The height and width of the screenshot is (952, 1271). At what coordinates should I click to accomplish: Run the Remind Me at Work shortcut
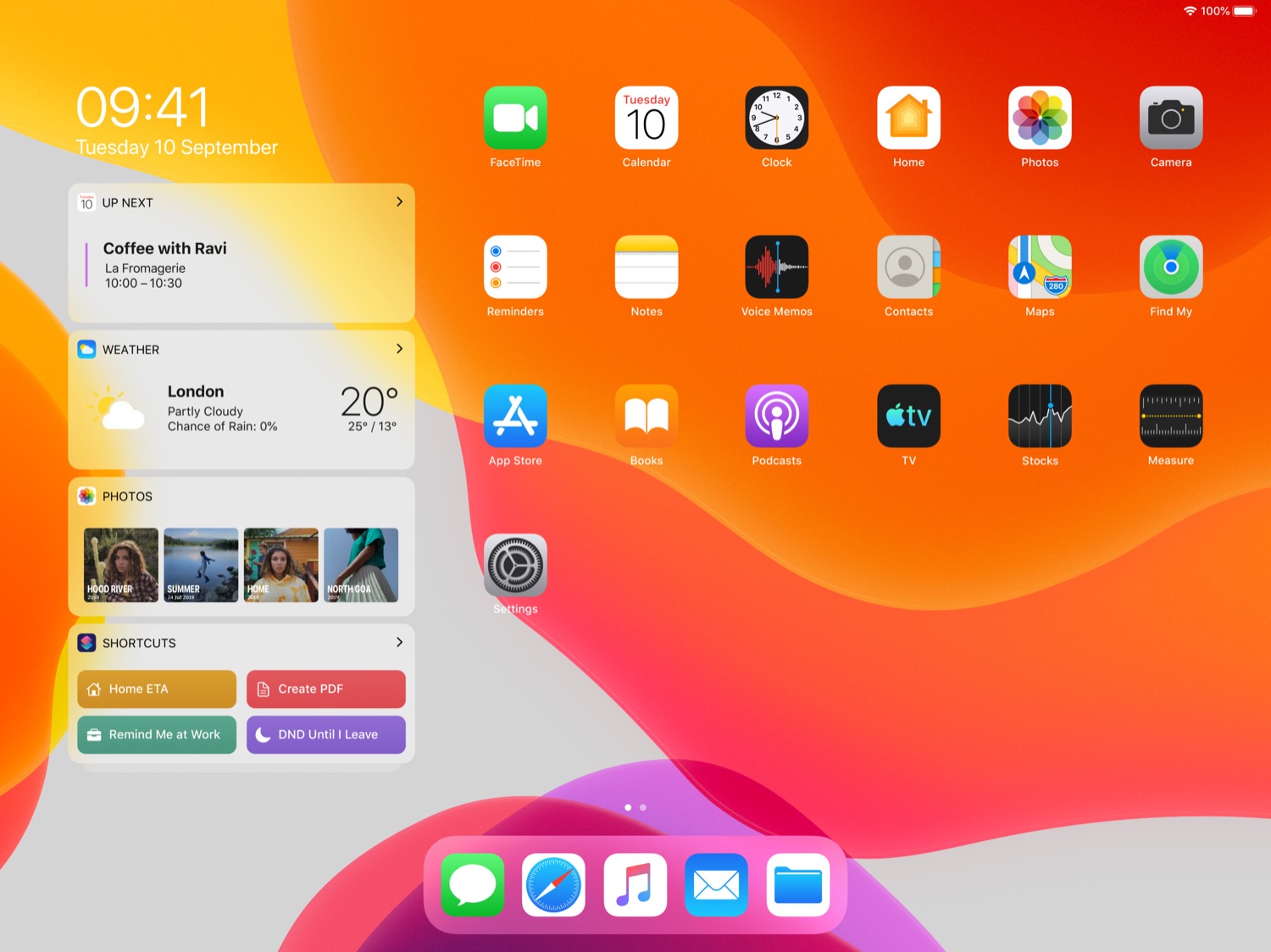click(157, 734)
